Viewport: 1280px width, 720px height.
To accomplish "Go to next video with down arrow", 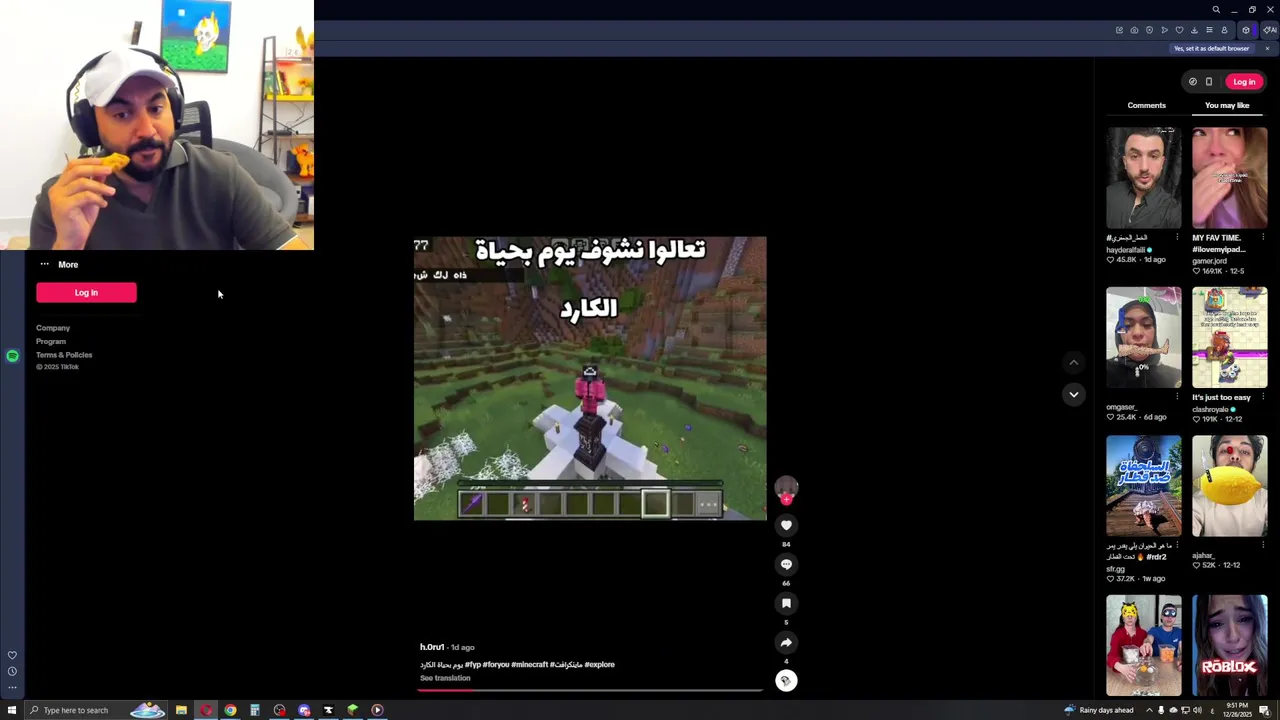I will pos(1073,394).
